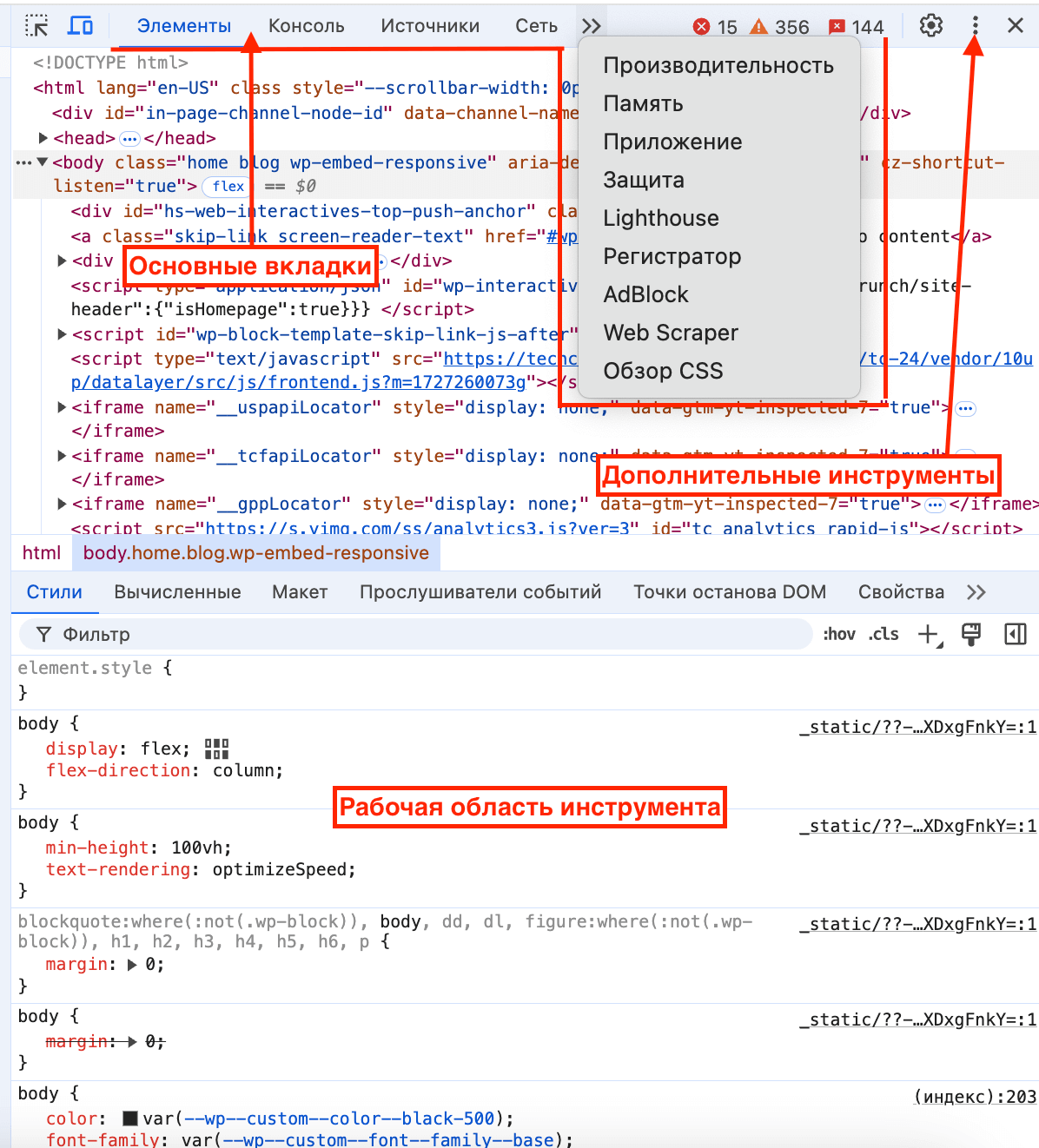Open the DevTools settings gear
This screenshot has height=1148, width=1039.
point(930,25)
